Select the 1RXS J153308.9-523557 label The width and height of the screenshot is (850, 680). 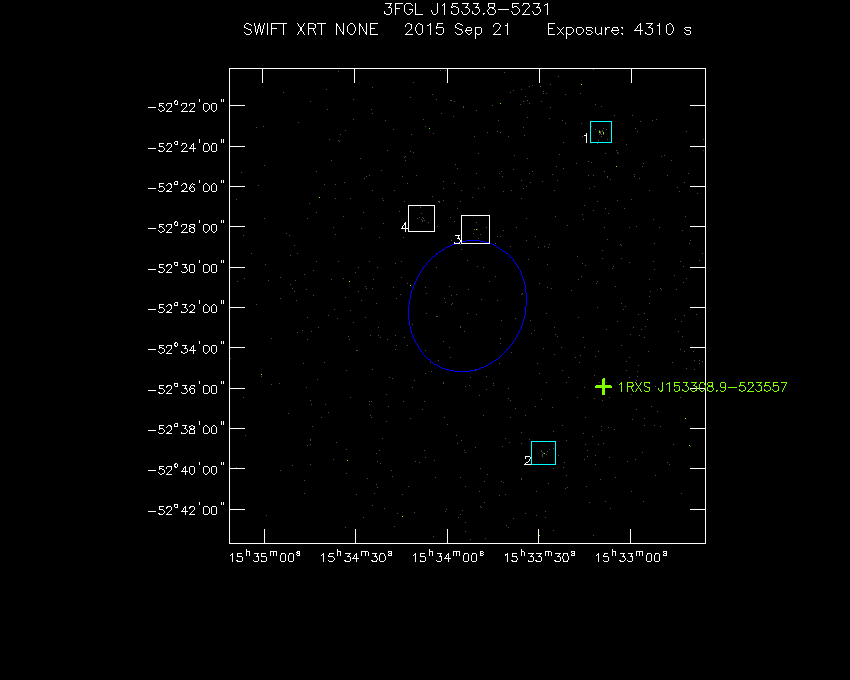(703, 387)
